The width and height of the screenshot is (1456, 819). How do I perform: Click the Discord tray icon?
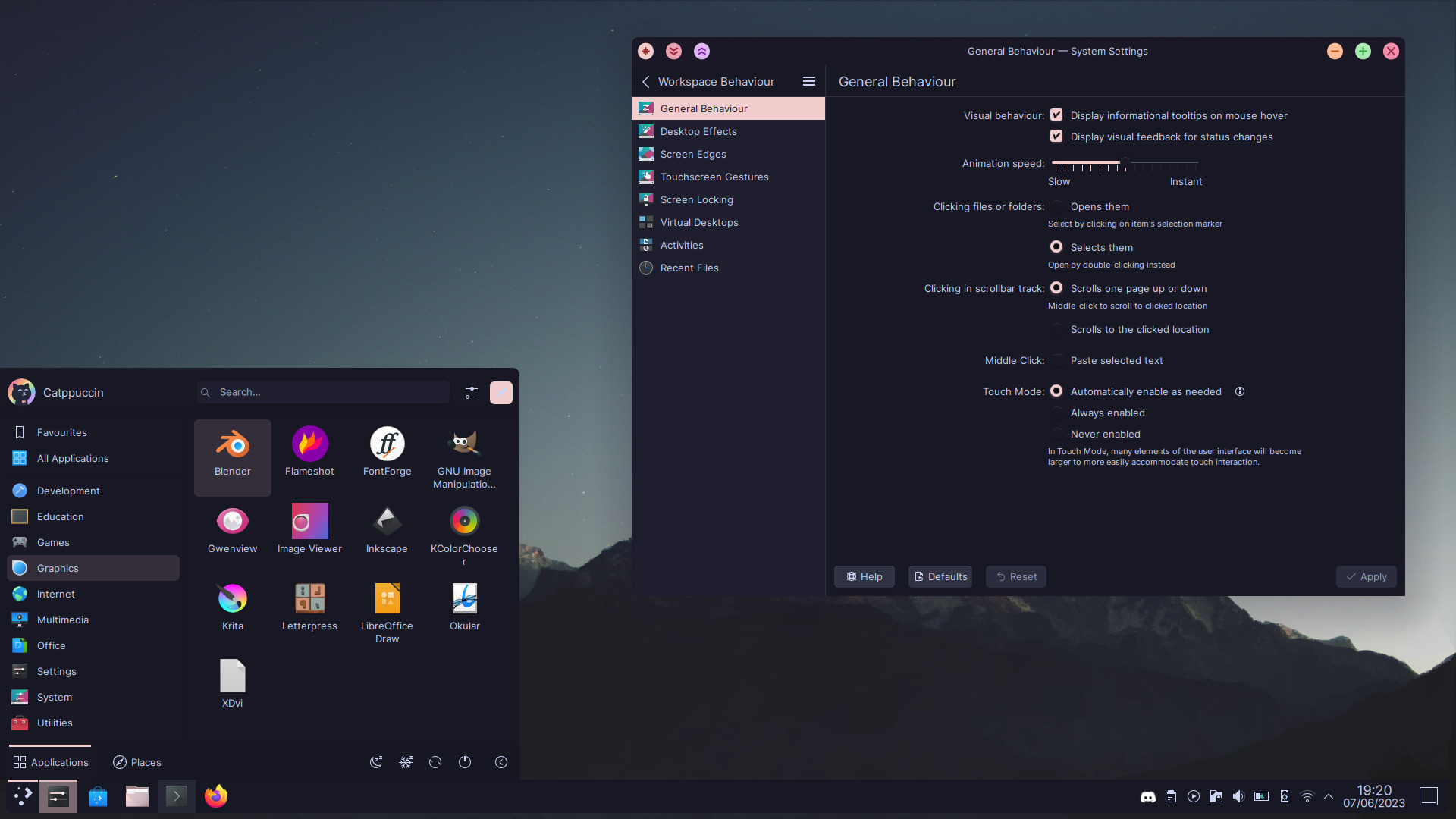coord(1148,796)
